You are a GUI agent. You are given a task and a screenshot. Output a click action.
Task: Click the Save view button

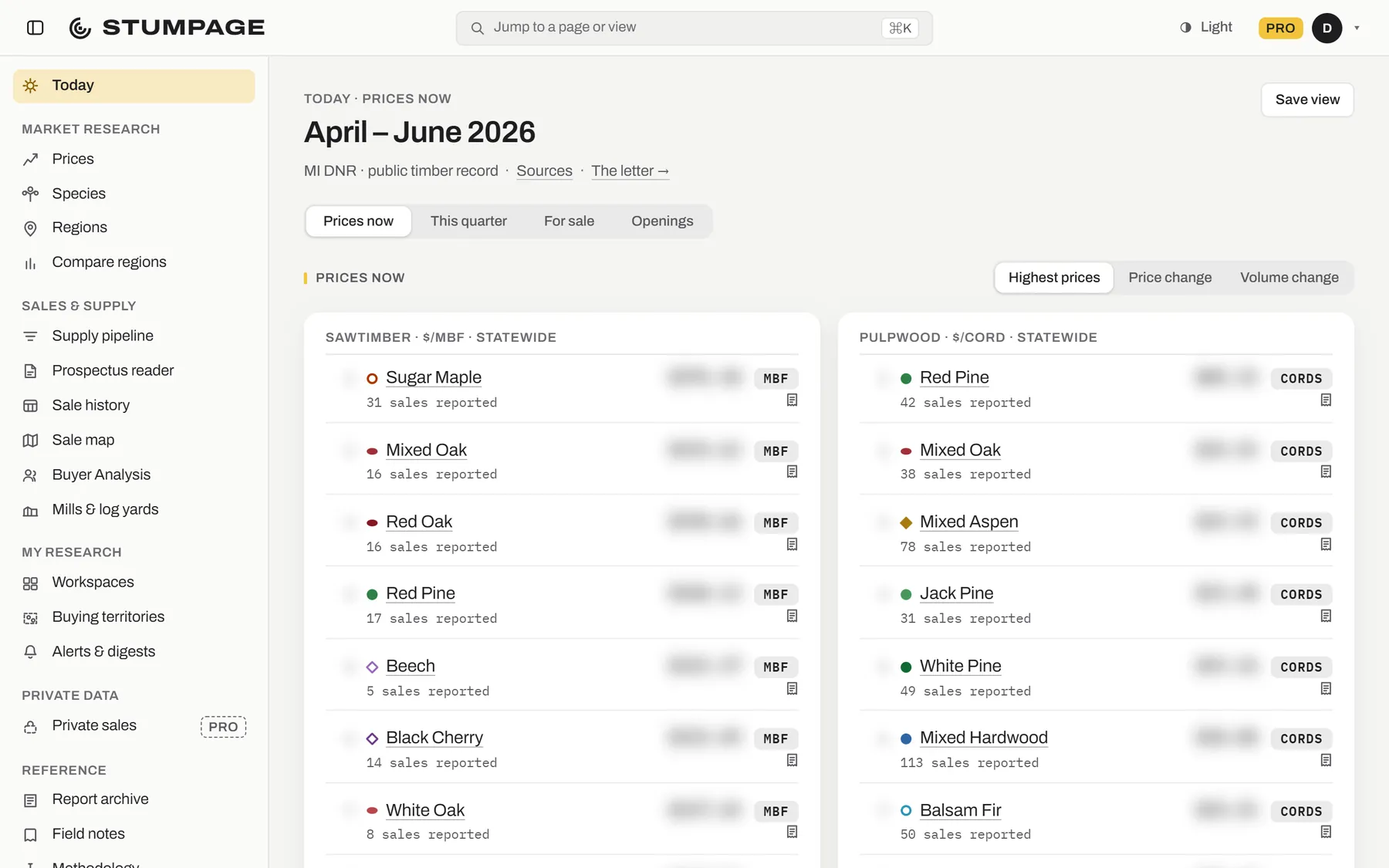1307,100
